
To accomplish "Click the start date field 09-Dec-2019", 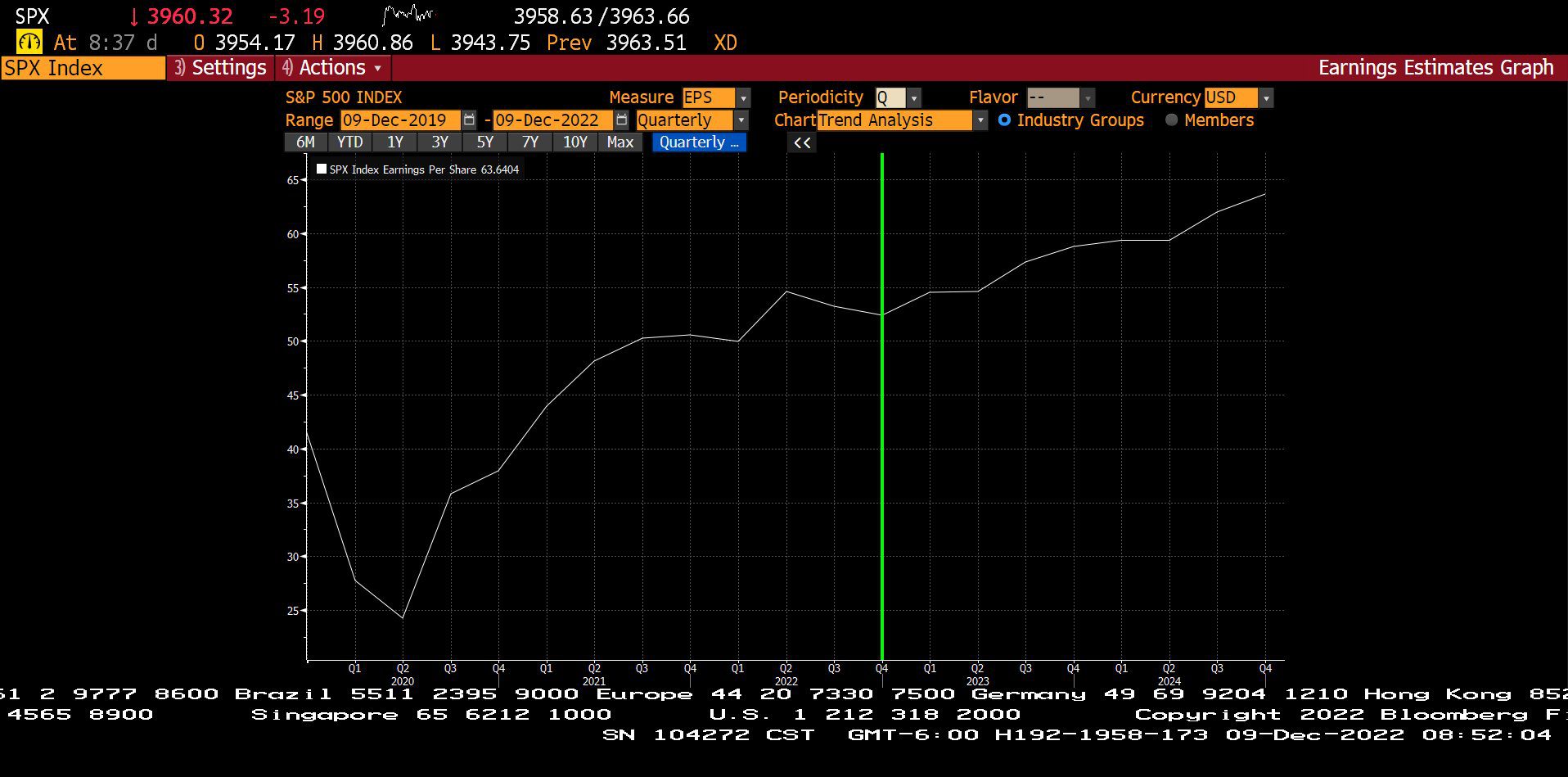I will click(400, 120).
